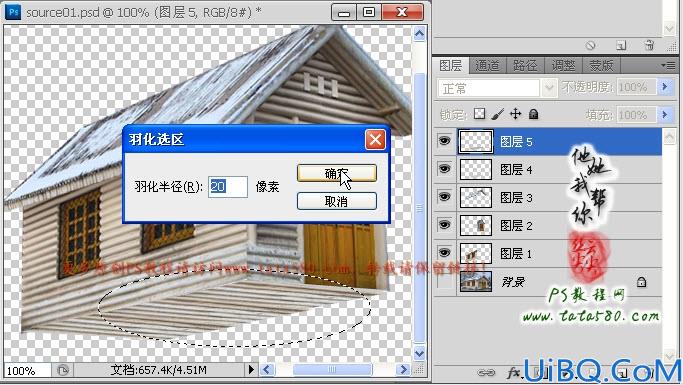Screen dimensions: 683x385
Task: Click the 羽化半径 radius input field
Action: pyautogui.click(x=228, y=187)
